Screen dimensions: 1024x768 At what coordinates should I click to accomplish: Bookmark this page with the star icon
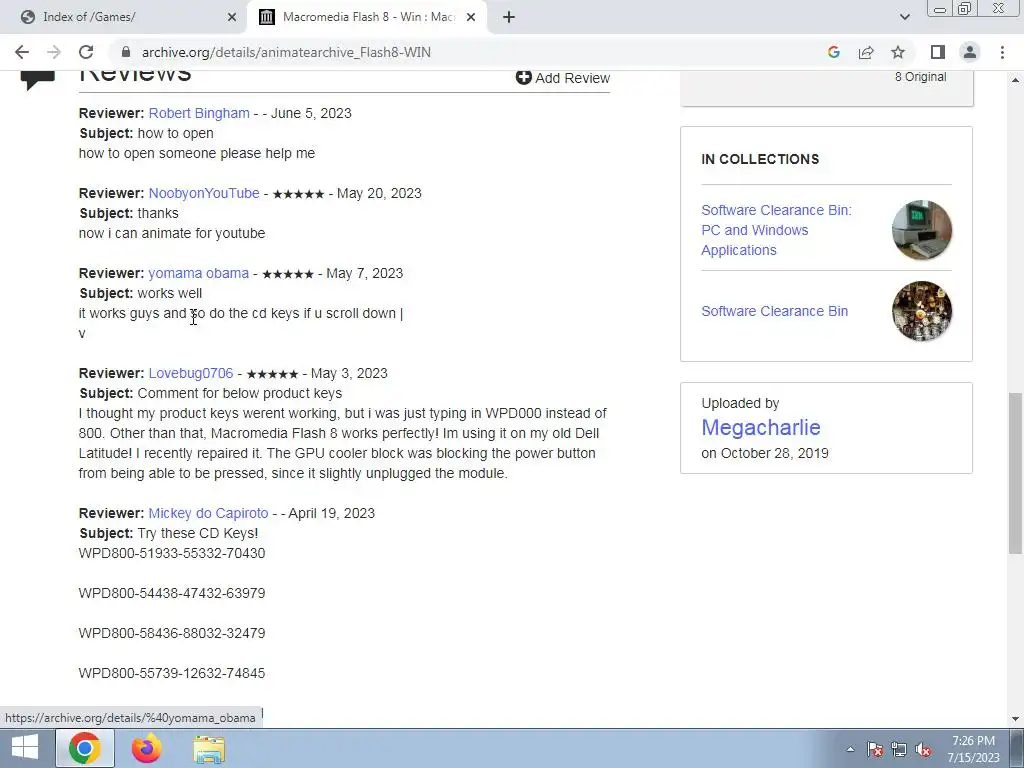(x=898, y=52)
